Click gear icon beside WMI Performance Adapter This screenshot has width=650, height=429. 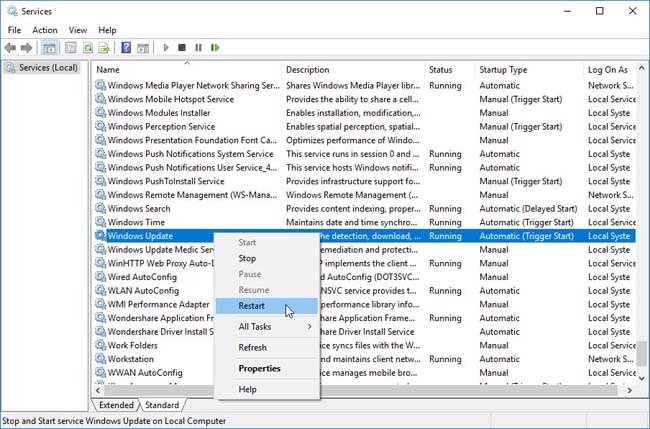100,304
